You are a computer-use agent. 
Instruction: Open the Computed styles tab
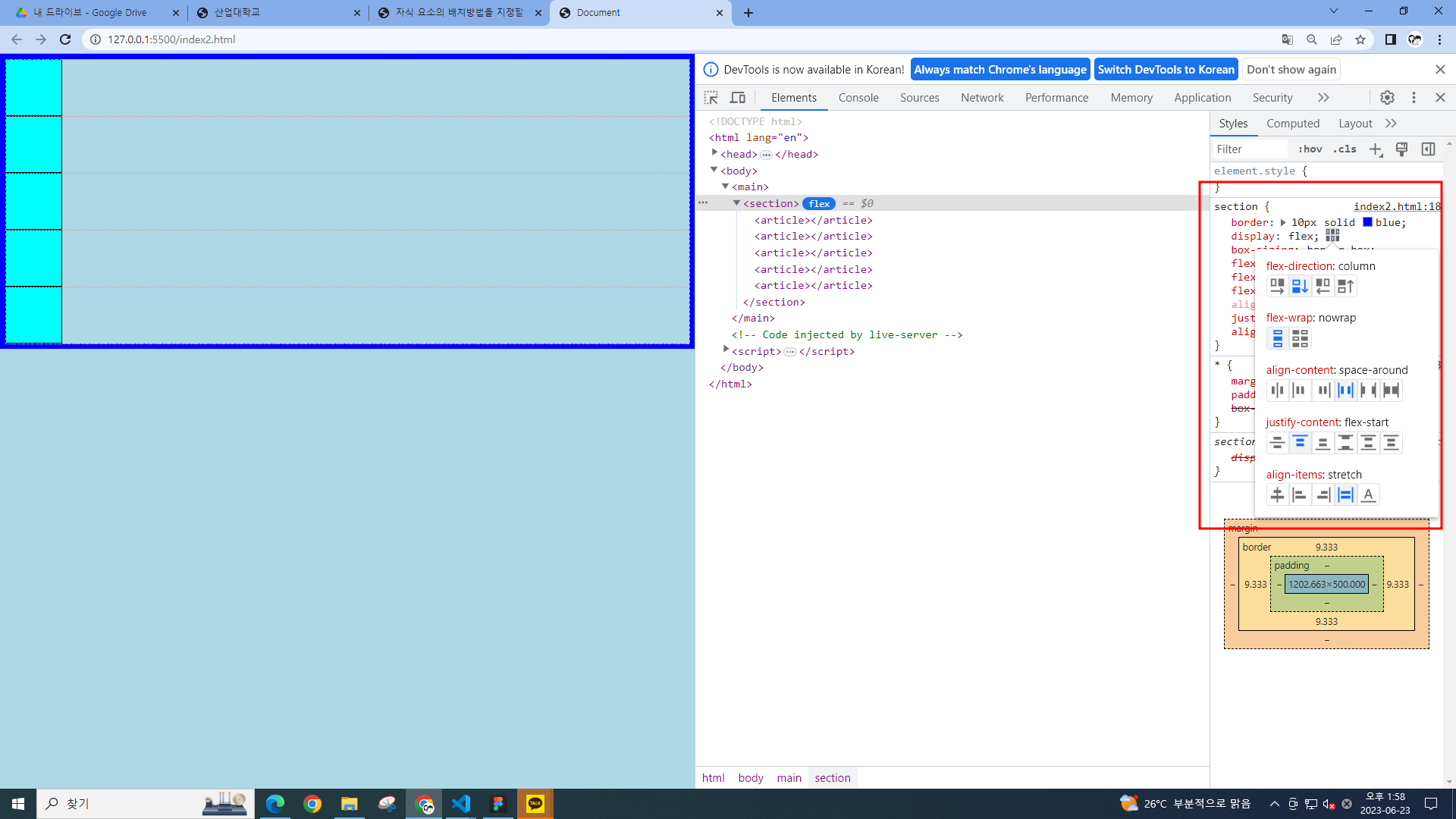[x=1292, y=124]
